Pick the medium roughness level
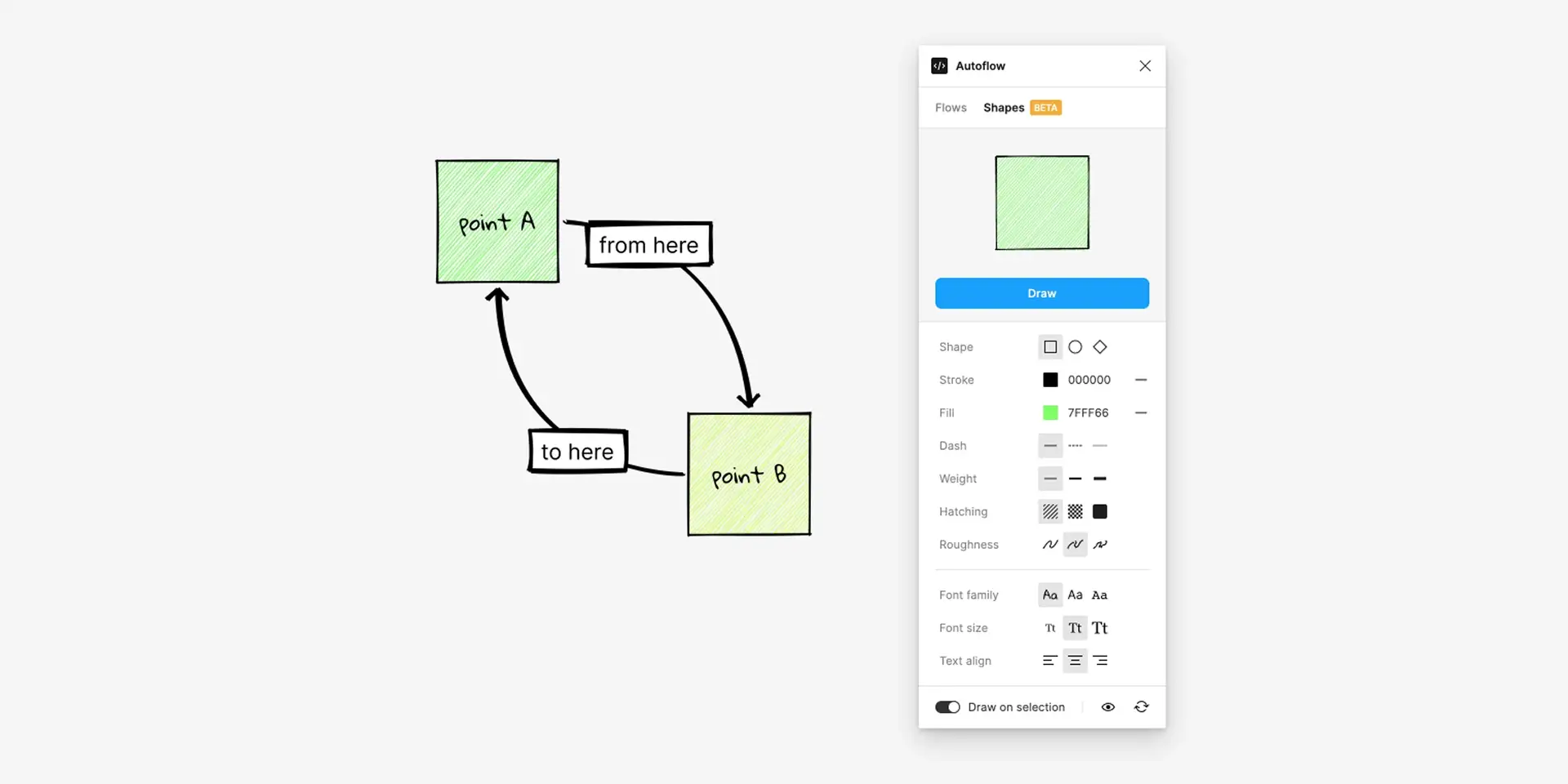Image resolution: width=1568 pixels, height=784 pixels. point(1076,545)
